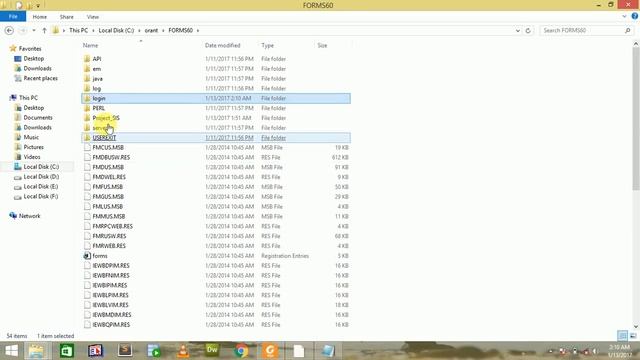The width and height of the screenshot is (640, 360).
Task: Click Local Disk (C:) in the breadcrumb
Action: point(116,31)
